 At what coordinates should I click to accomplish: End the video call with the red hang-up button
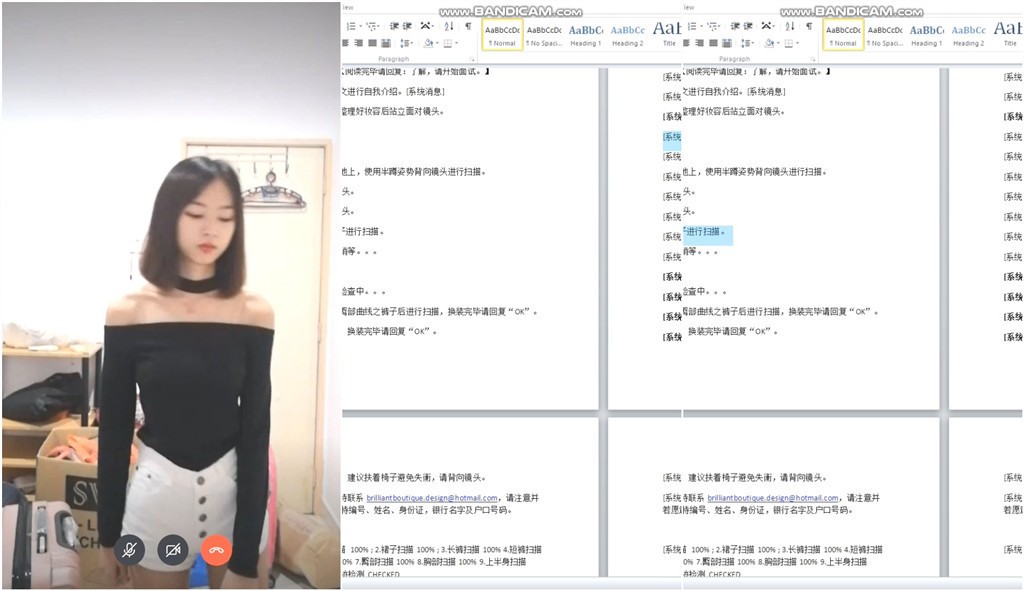[216, 550]
